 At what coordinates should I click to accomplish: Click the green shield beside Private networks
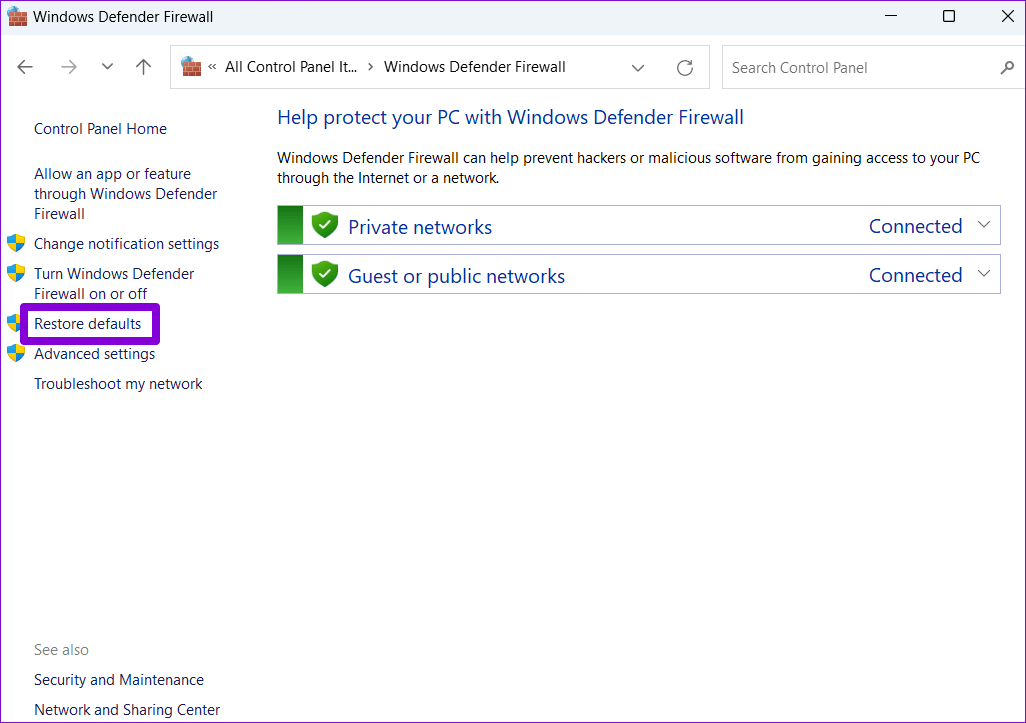click(x=325, y=226)
